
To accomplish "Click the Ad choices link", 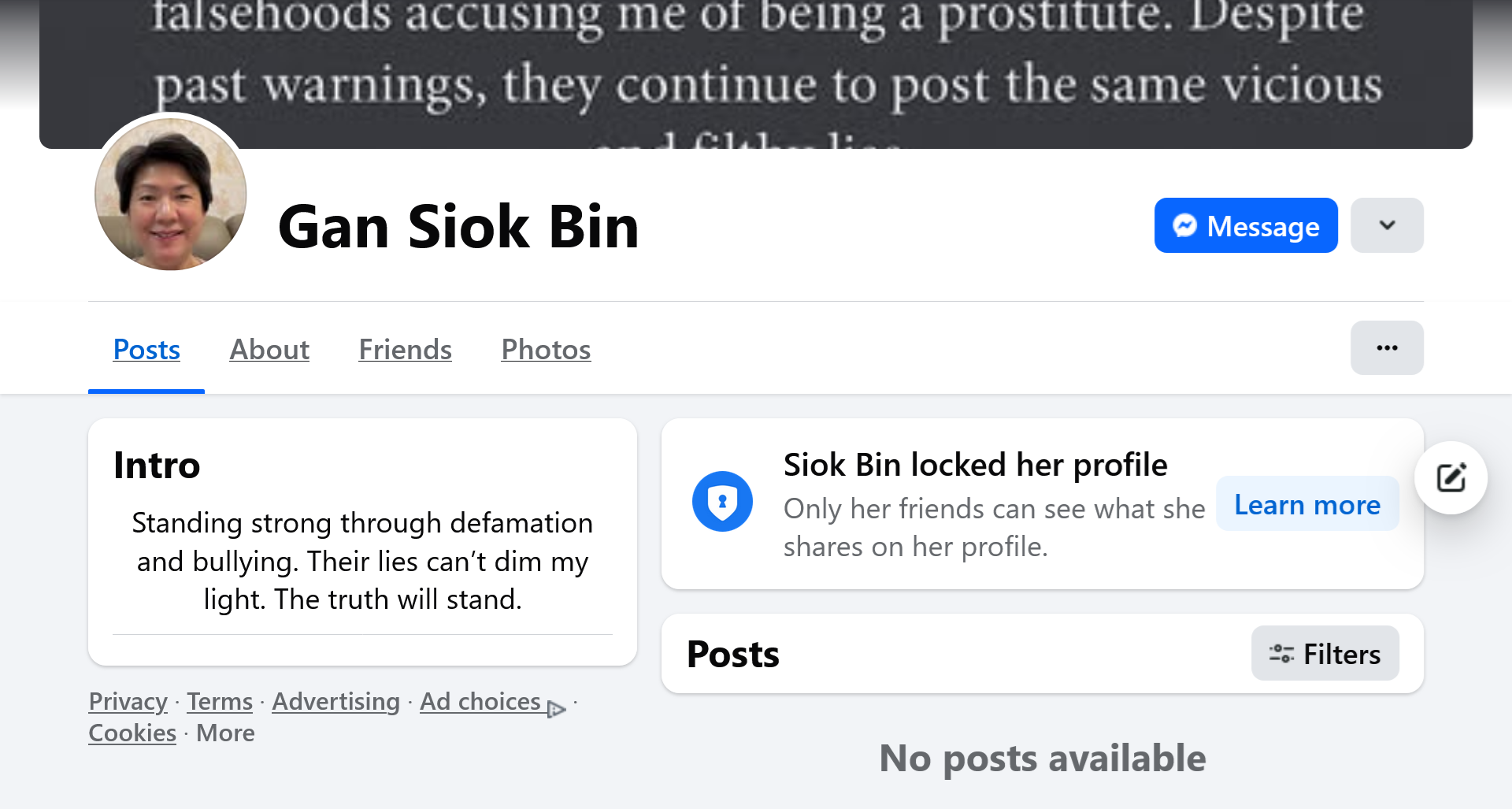I will click(480, 701).
